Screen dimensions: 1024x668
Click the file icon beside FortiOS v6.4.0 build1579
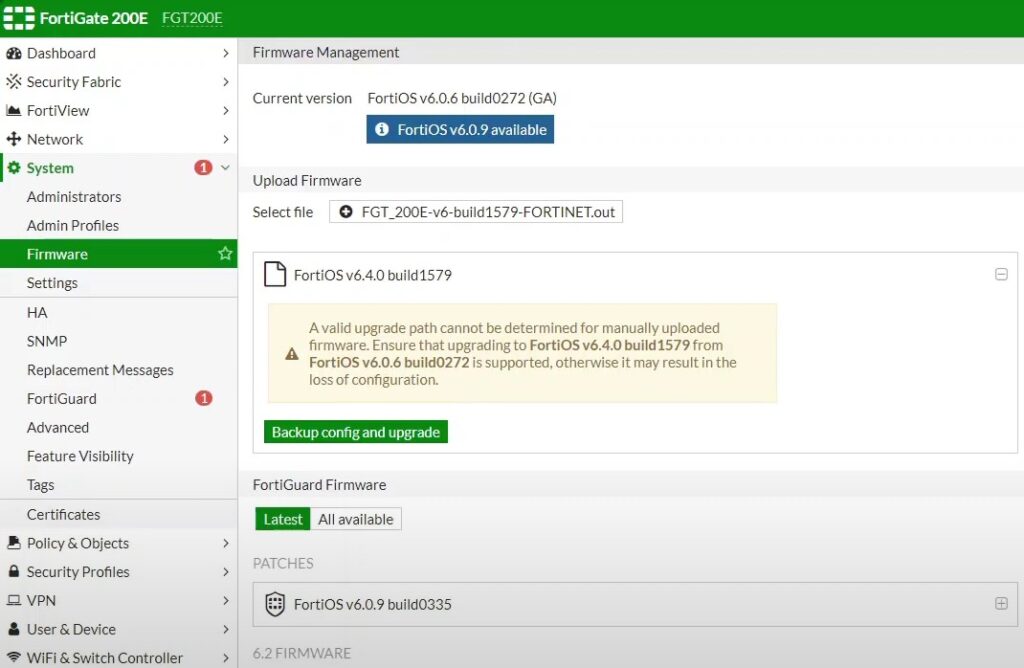click(x=275, y=274)
